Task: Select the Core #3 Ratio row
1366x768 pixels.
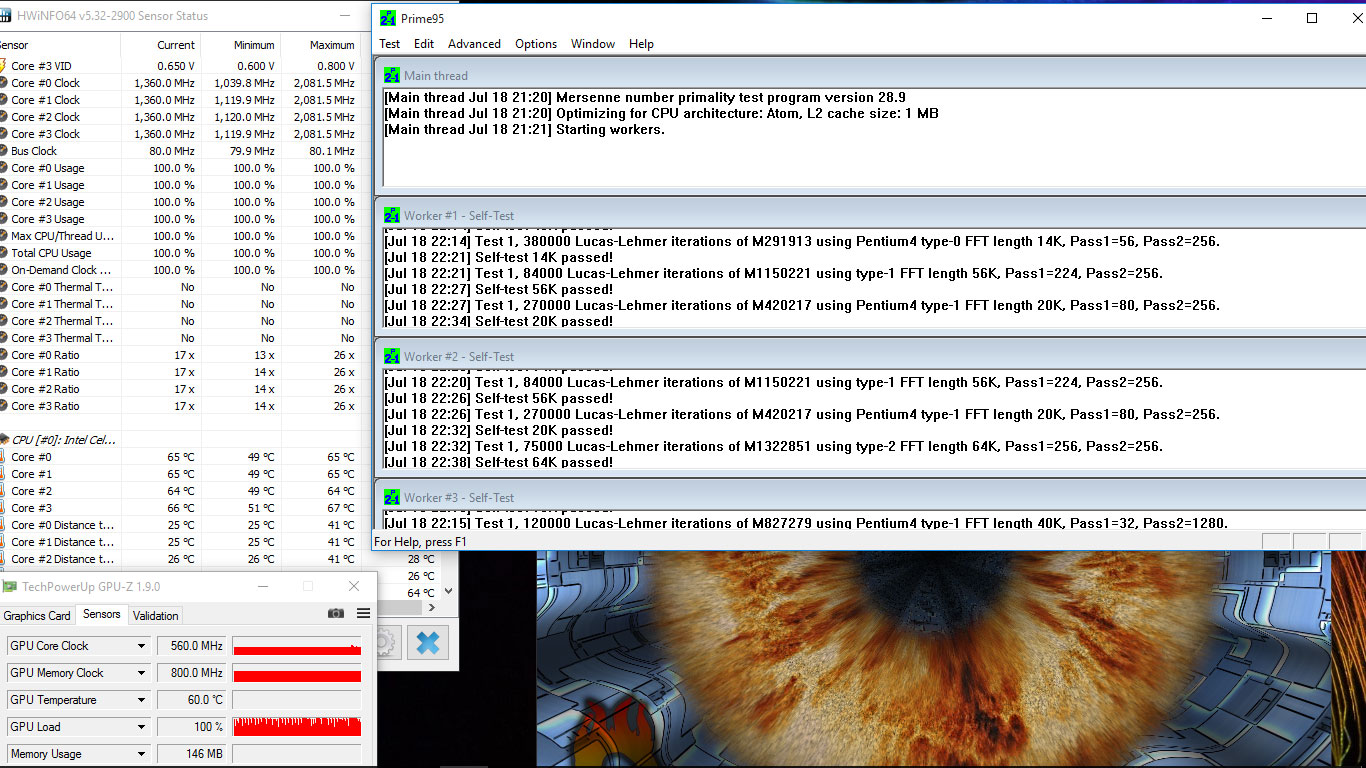Action: click(180, 406)
